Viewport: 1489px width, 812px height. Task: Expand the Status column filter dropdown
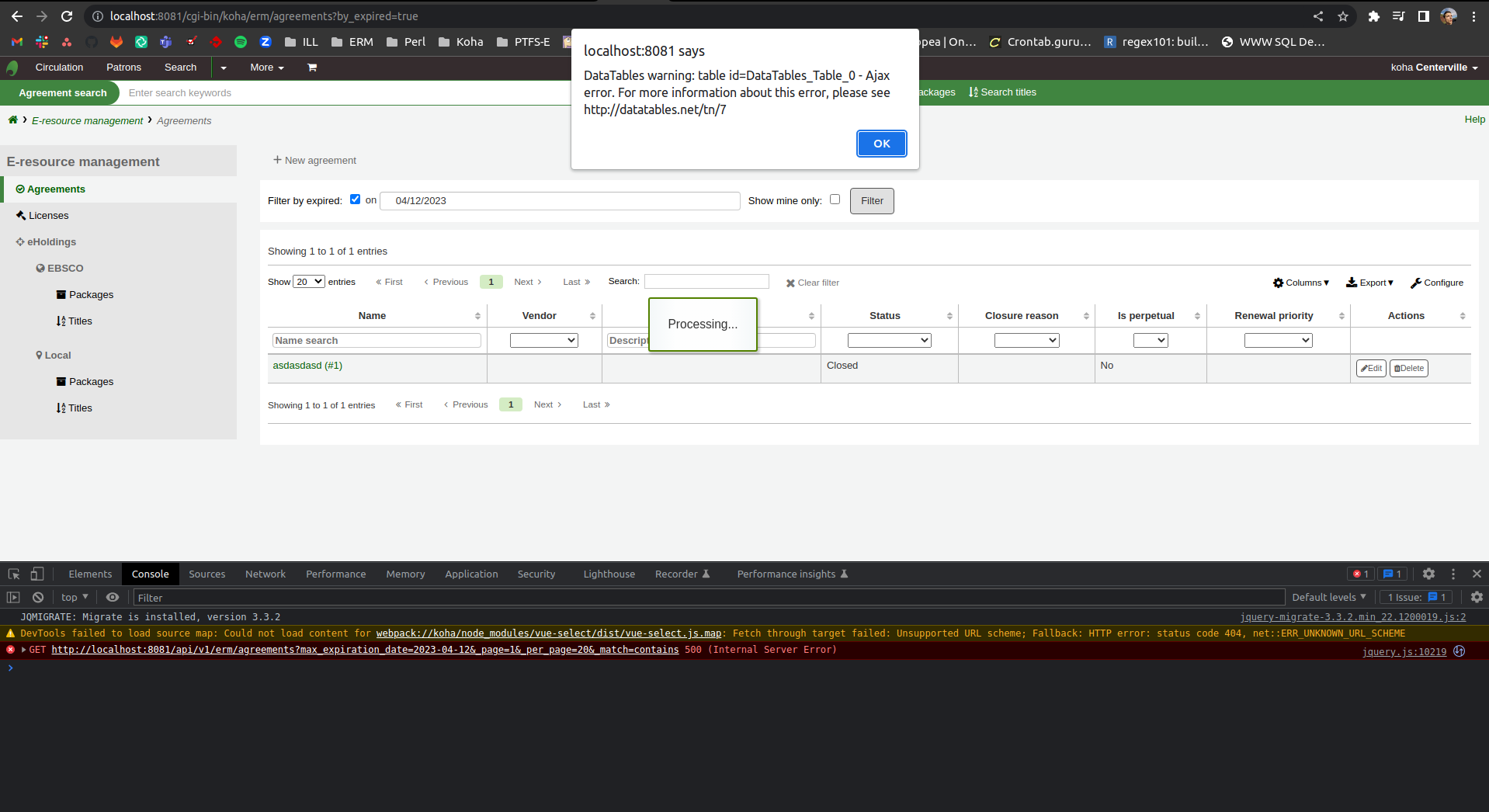click(x=889, y=340)
